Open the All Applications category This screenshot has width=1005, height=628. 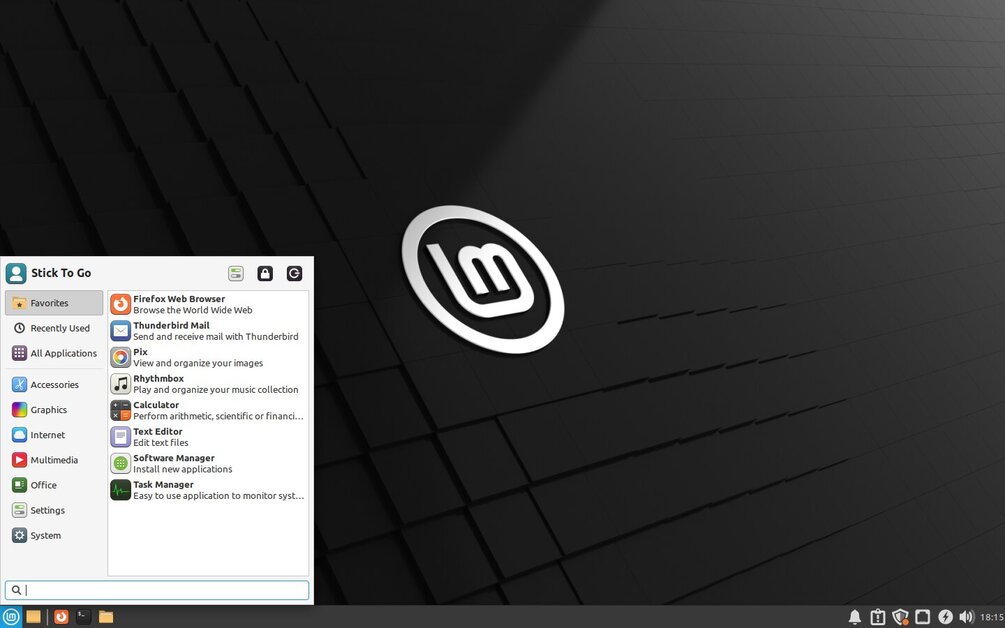click(x=54, y=353)
